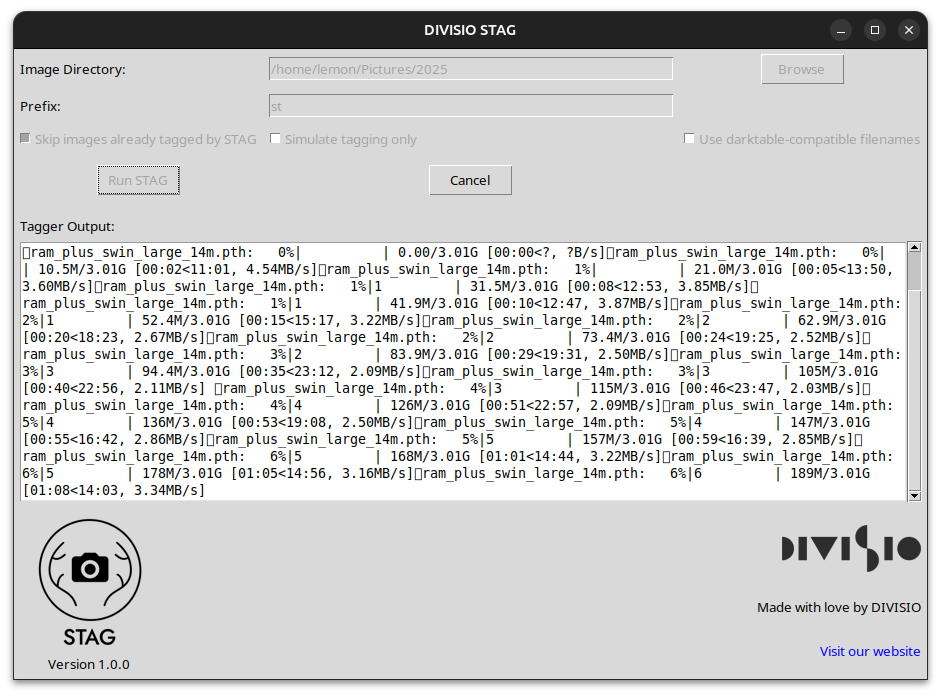Click the Made with love by DIVISIO text
This screenshot has width=941, height=696.
[838, 607]
